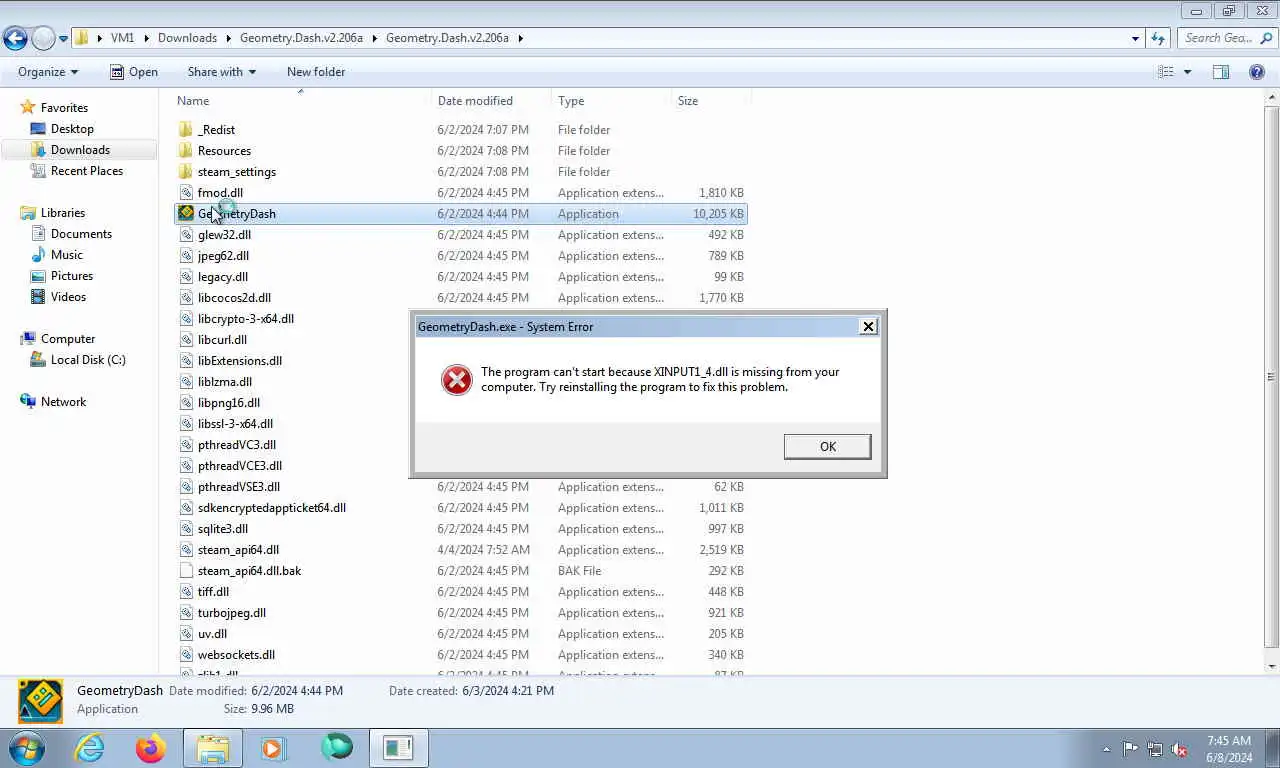Open the Organize menu
The image size is (1280, 768).
point(48,72)
